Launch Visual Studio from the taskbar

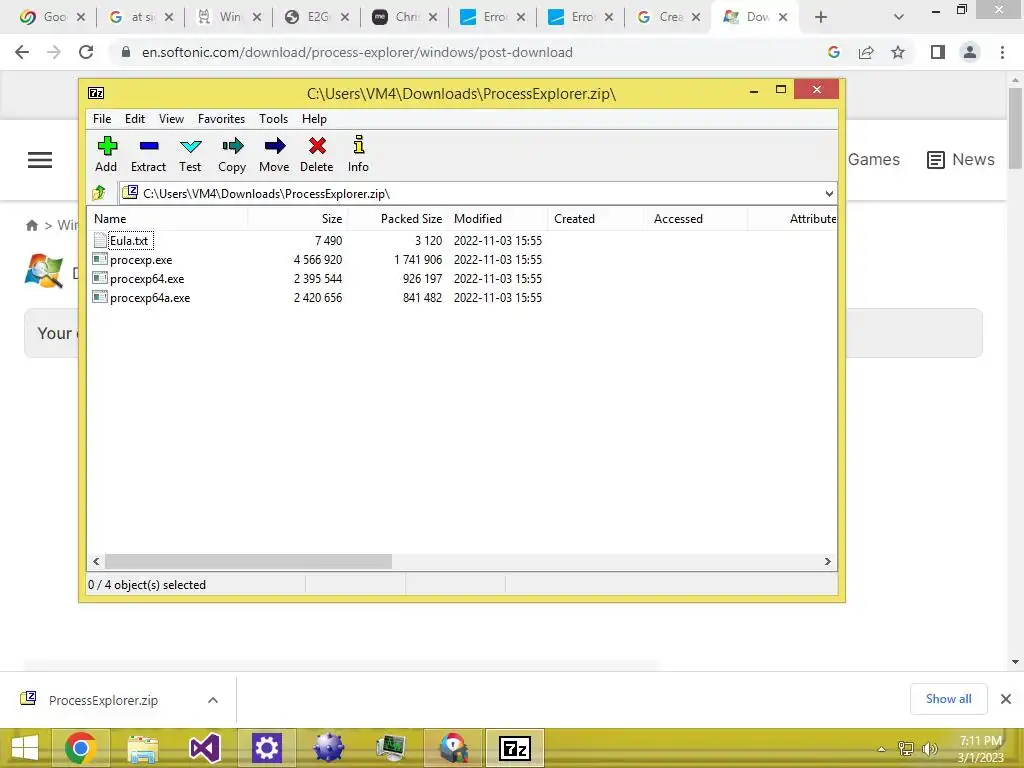(204, 748)
